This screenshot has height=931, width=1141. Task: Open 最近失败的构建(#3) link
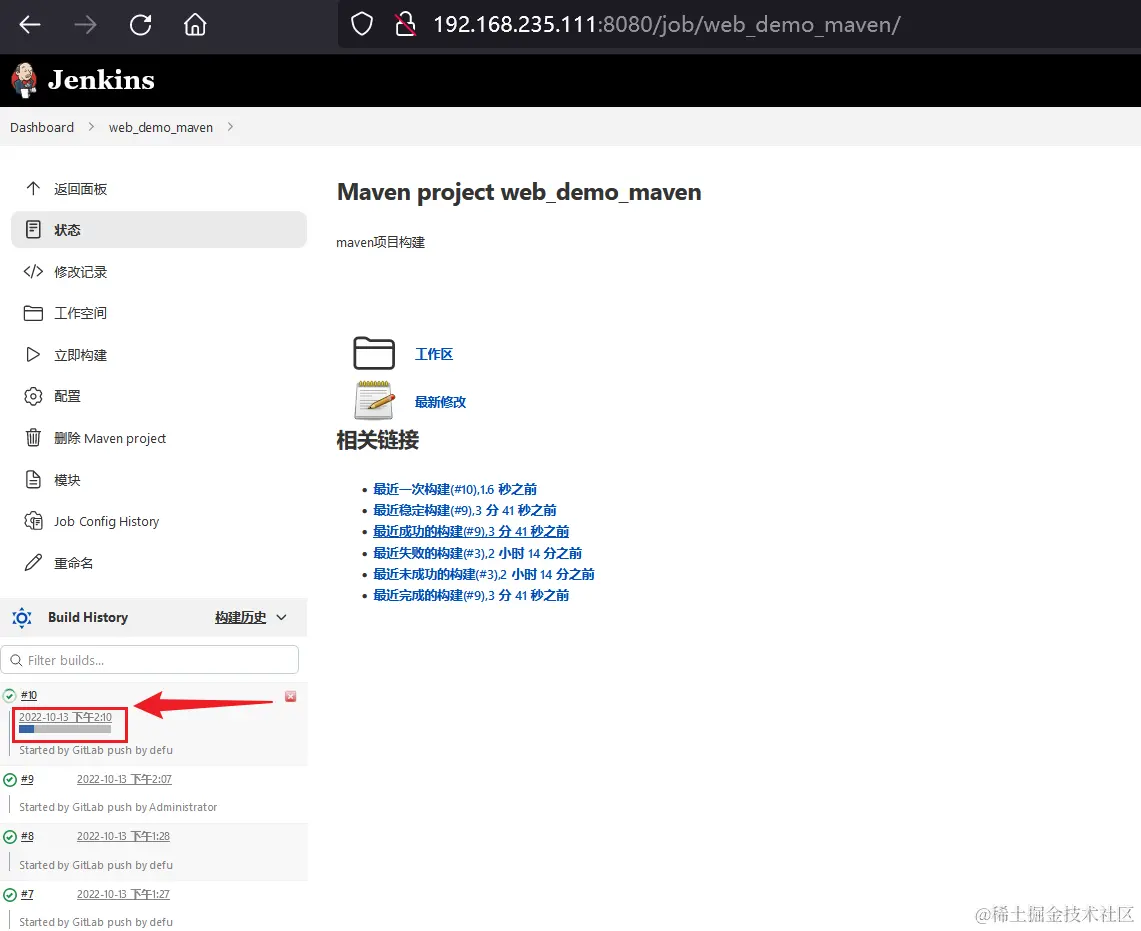pyautogui.click(x=477, y=553)
